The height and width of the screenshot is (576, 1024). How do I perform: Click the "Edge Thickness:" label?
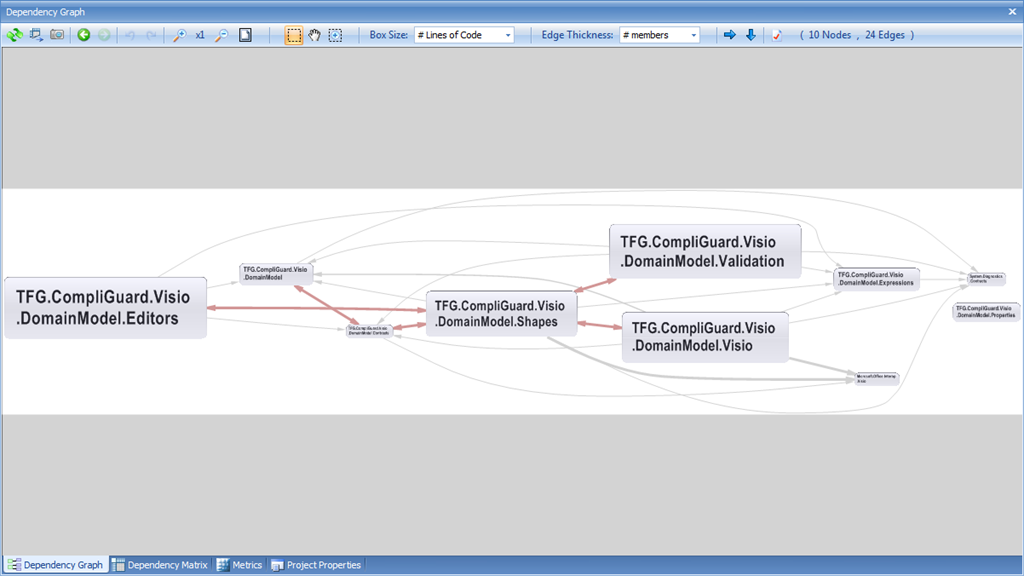coord(577,35)
